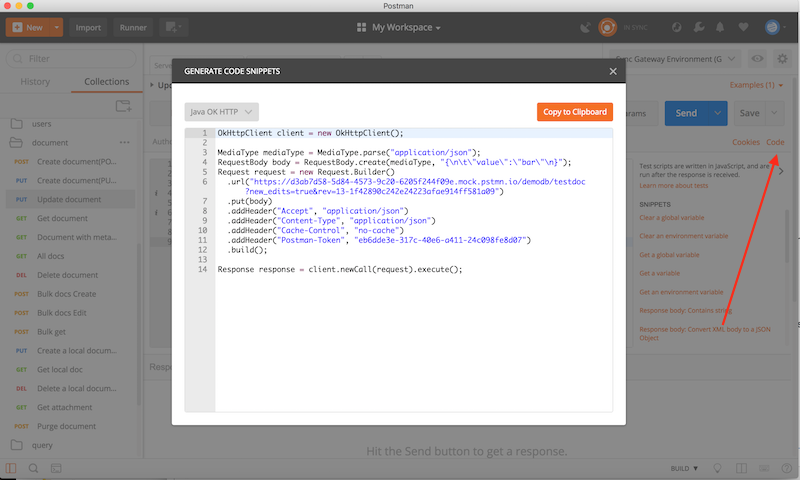Open the user avatar menu
The height and width of the screenshot is (480, 800).
click(774, 28)
